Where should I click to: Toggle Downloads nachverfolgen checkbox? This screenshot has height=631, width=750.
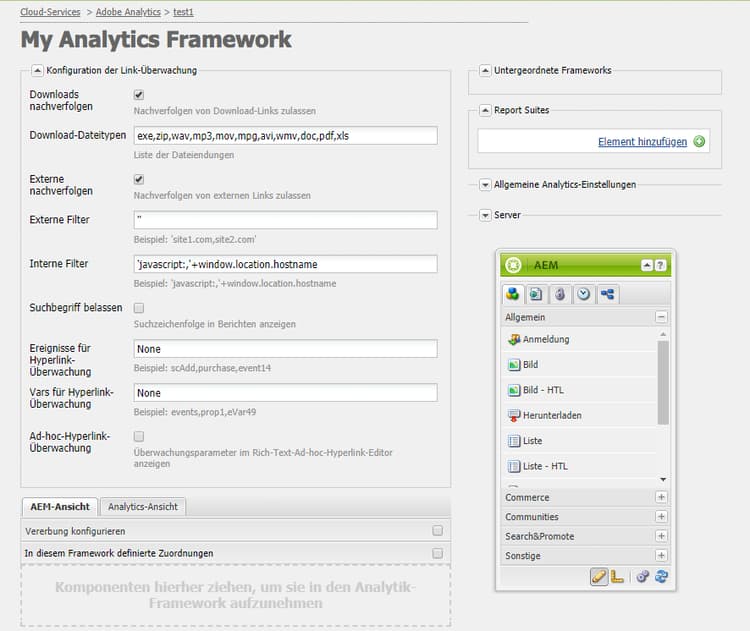(x=139, y=95)
